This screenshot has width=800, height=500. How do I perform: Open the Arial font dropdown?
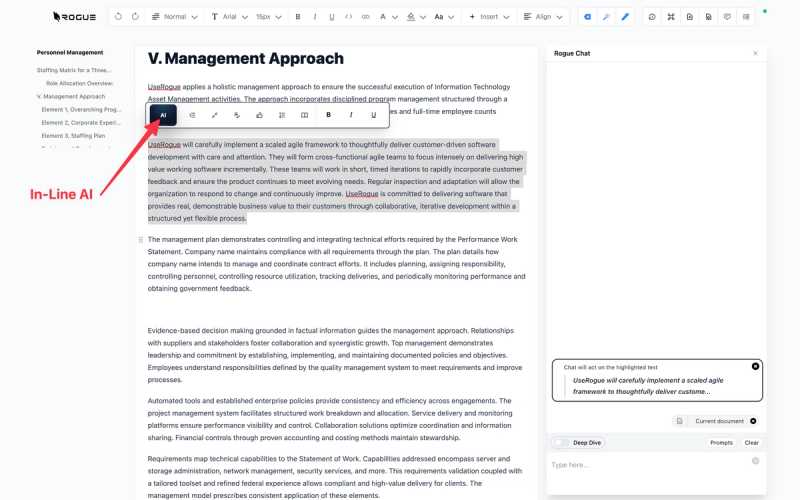click(x=229, y=17)
